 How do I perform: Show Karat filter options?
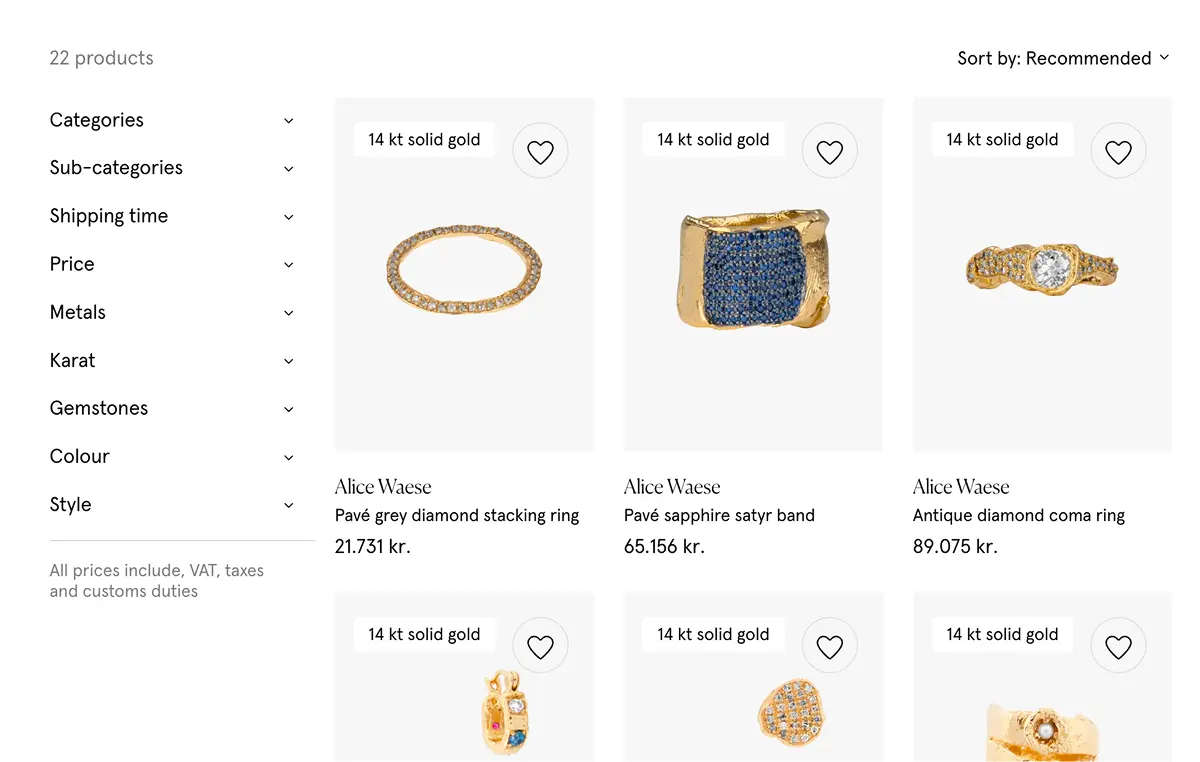[172, 360]
